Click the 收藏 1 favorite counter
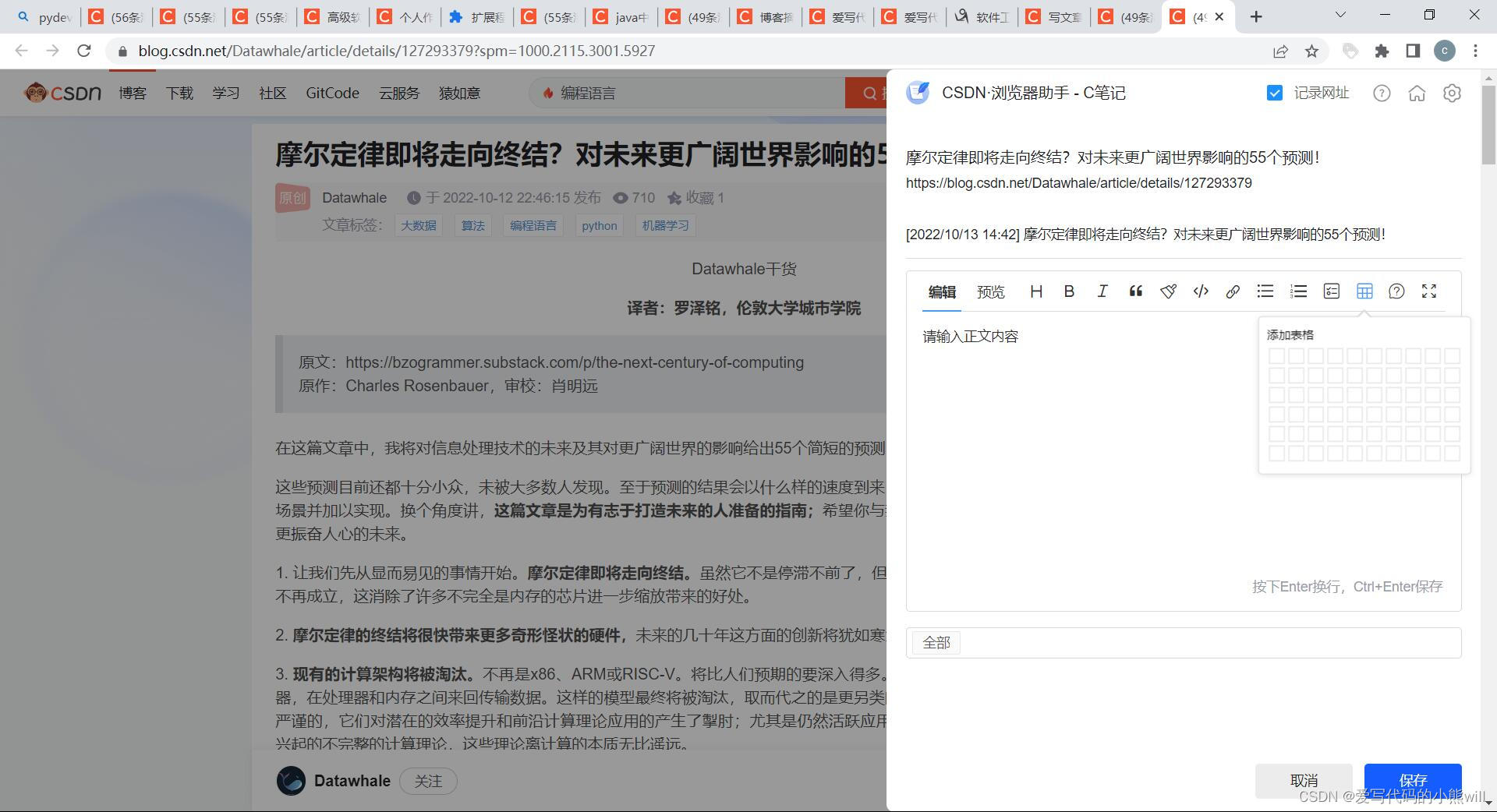 click(x=696, y=198)
